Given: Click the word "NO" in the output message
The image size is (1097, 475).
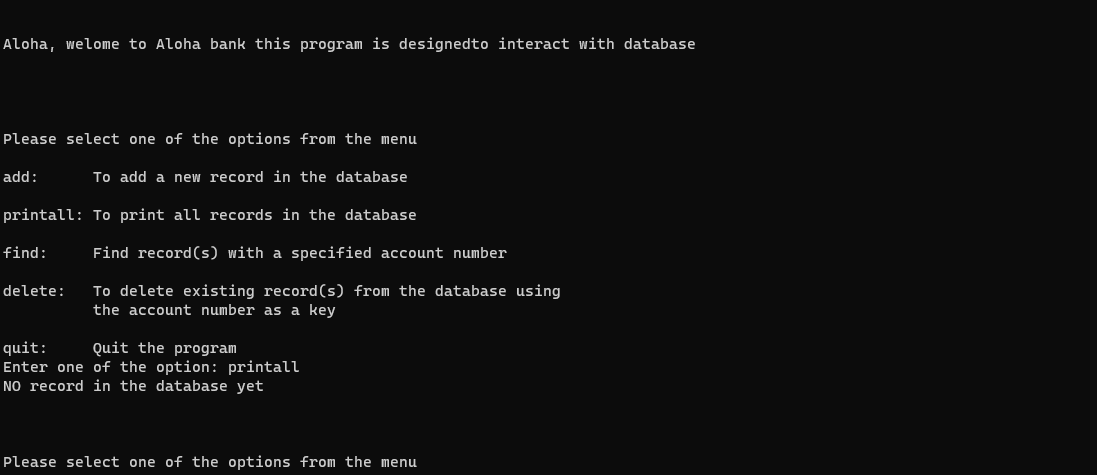Looking at the screenshot, I should (12, 387).
